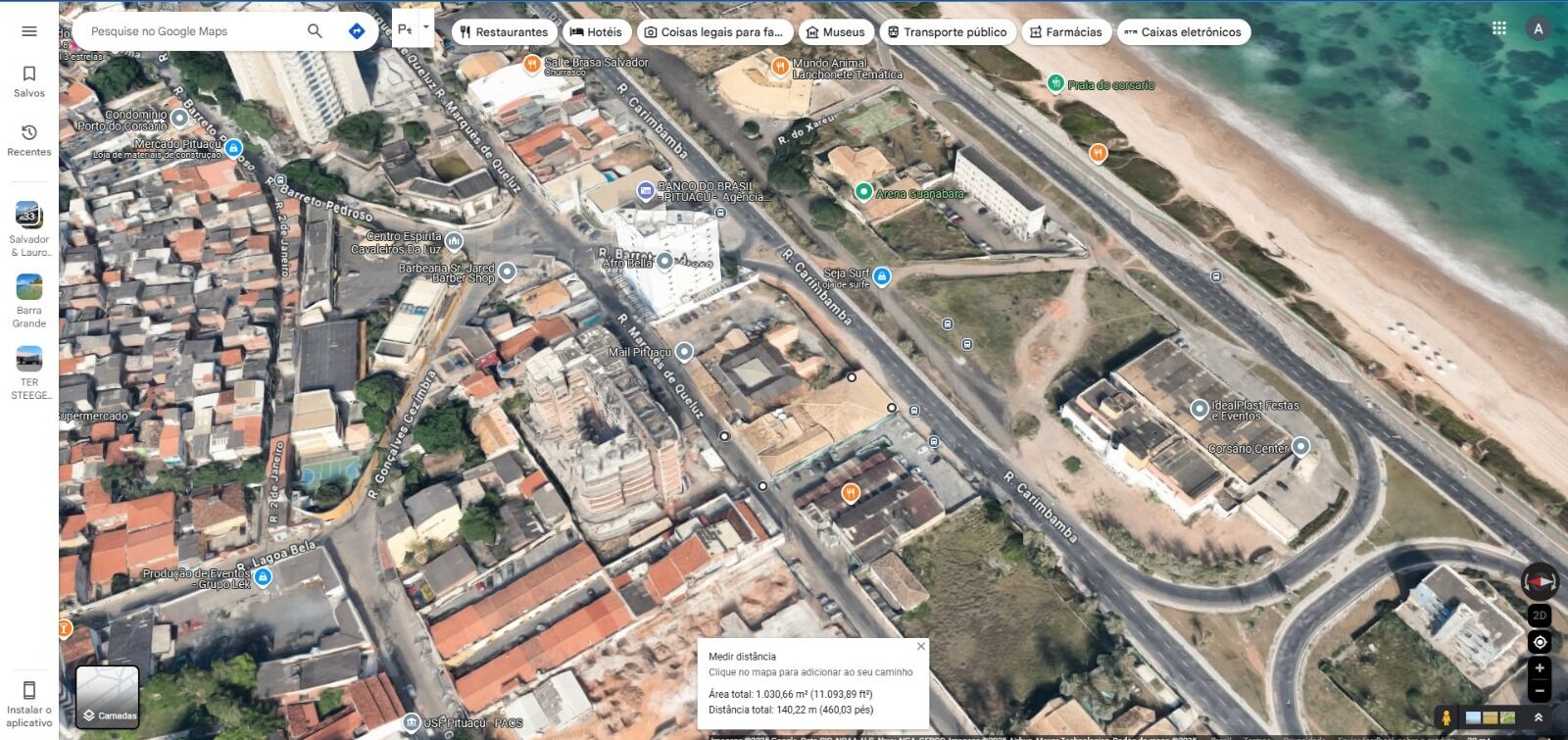
Task: Expand the bottom-right imagery strip chevron
Action: point(1539,717)
